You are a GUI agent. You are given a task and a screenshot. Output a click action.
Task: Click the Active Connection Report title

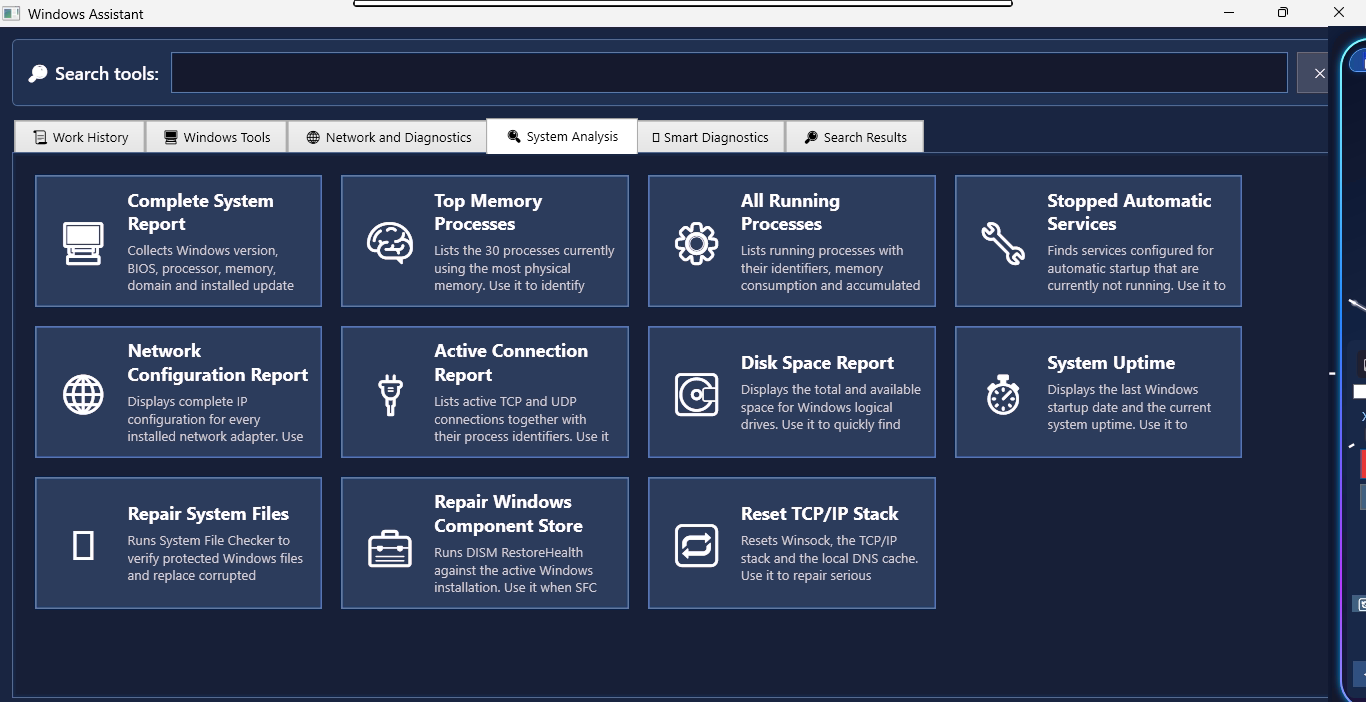coord(511,363)
